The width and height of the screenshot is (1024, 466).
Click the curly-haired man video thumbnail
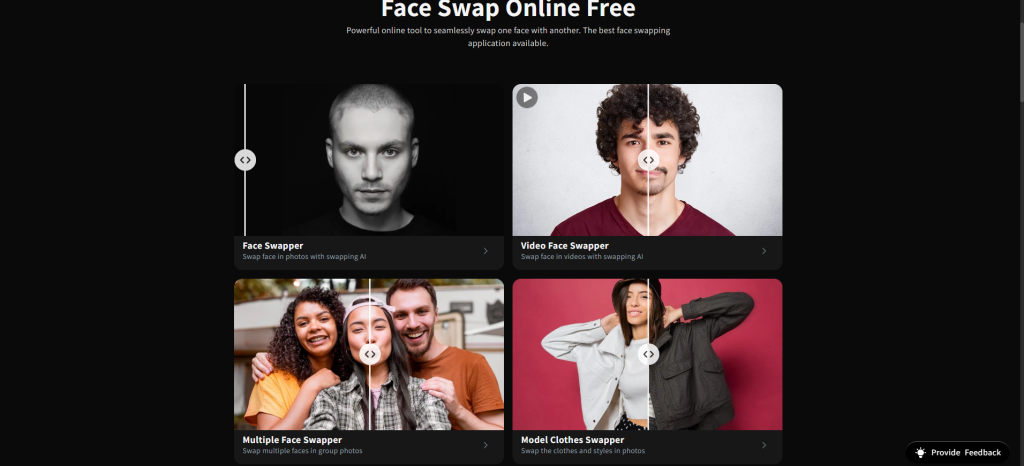[x=647, y=160]
